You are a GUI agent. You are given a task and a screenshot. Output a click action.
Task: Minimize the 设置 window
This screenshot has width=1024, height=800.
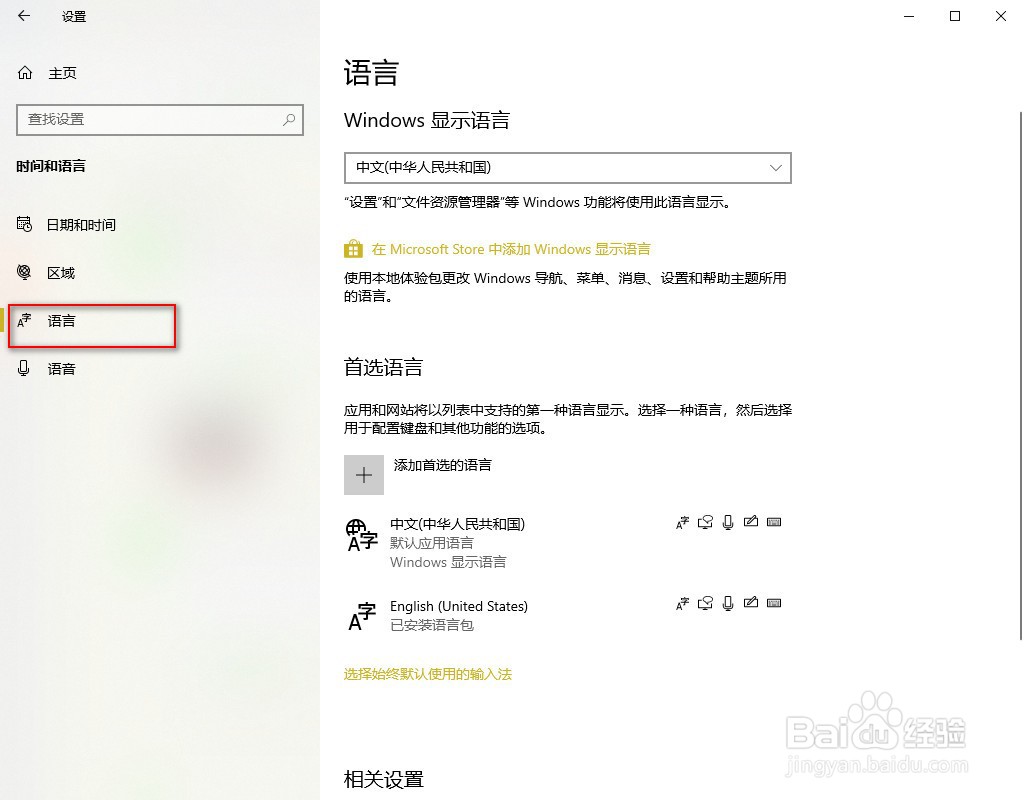click(909, 16)
